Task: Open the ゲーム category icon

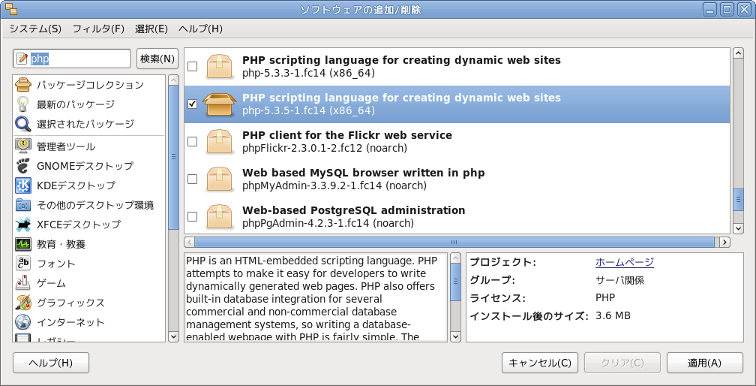Action: tap(23, 283)
